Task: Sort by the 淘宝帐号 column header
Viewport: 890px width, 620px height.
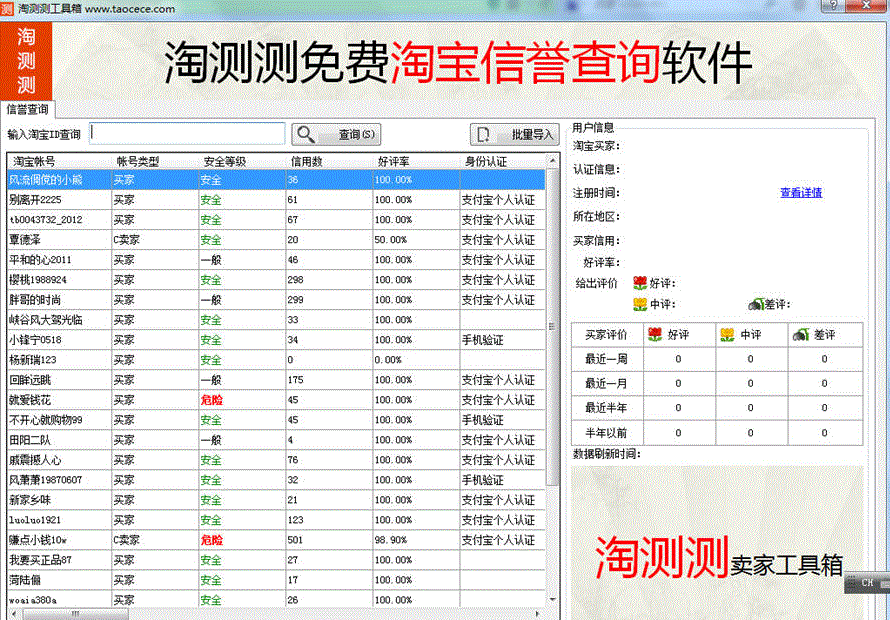Action: (35, 161)
